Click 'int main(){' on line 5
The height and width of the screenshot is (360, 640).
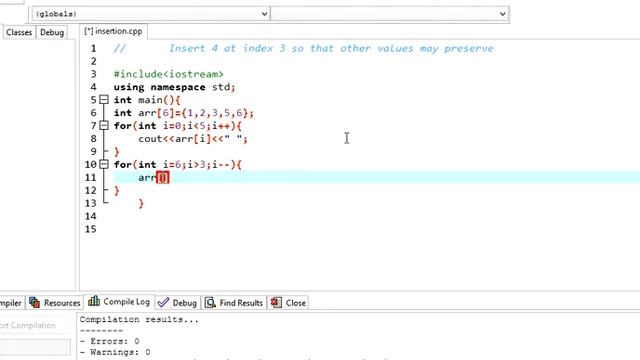(147, 100)
